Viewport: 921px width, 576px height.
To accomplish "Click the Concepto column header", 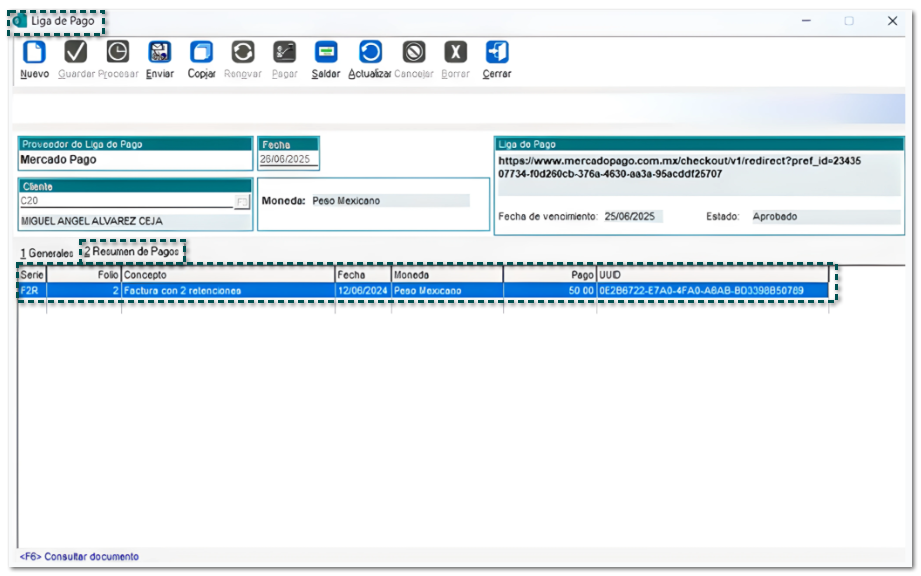I will (227, 274).
